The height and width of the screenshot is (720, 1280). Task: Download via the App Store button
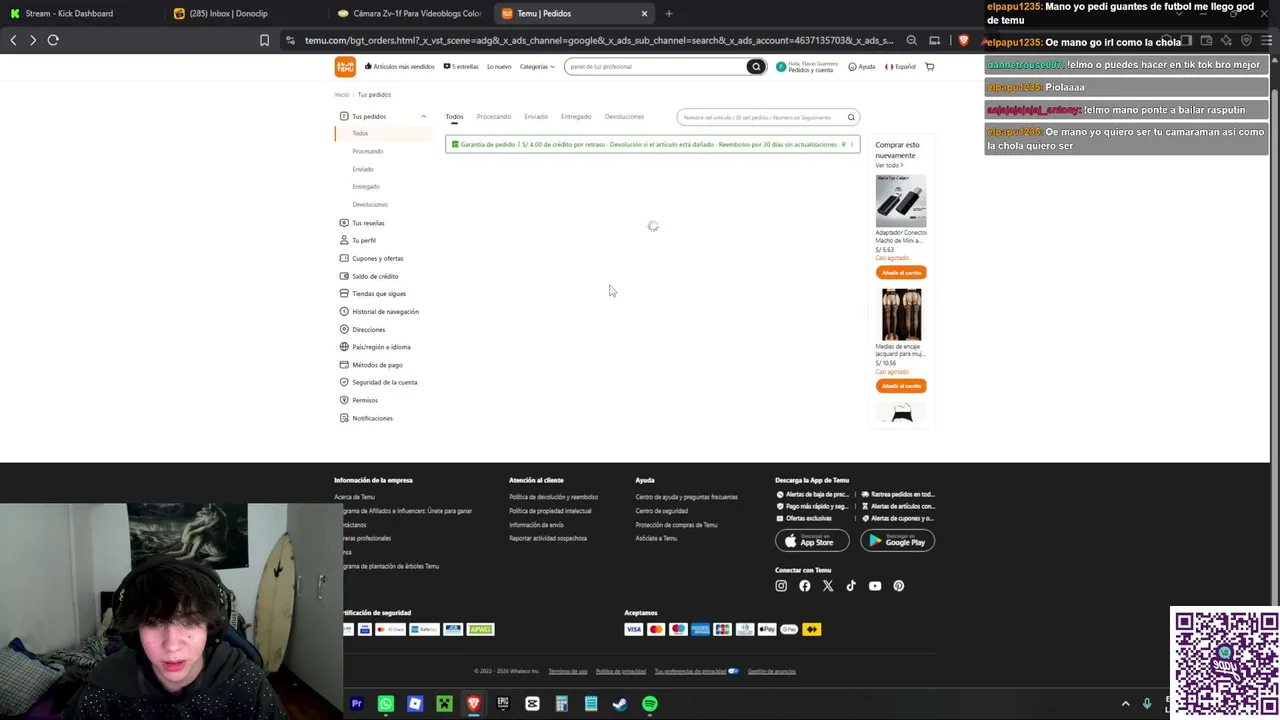point(812,541)
